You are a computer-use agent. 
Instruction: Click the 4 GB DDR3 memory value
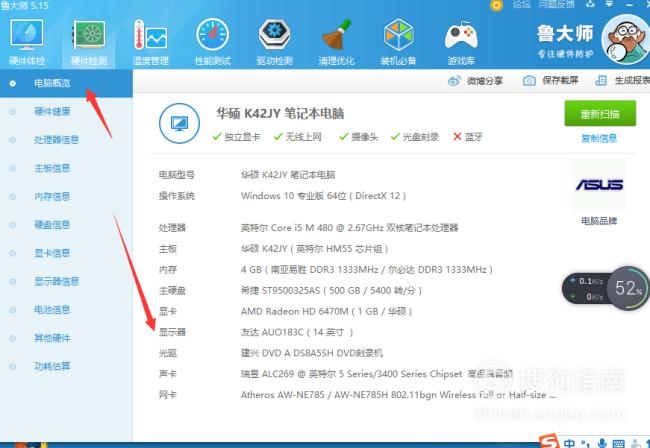[367, 270]
